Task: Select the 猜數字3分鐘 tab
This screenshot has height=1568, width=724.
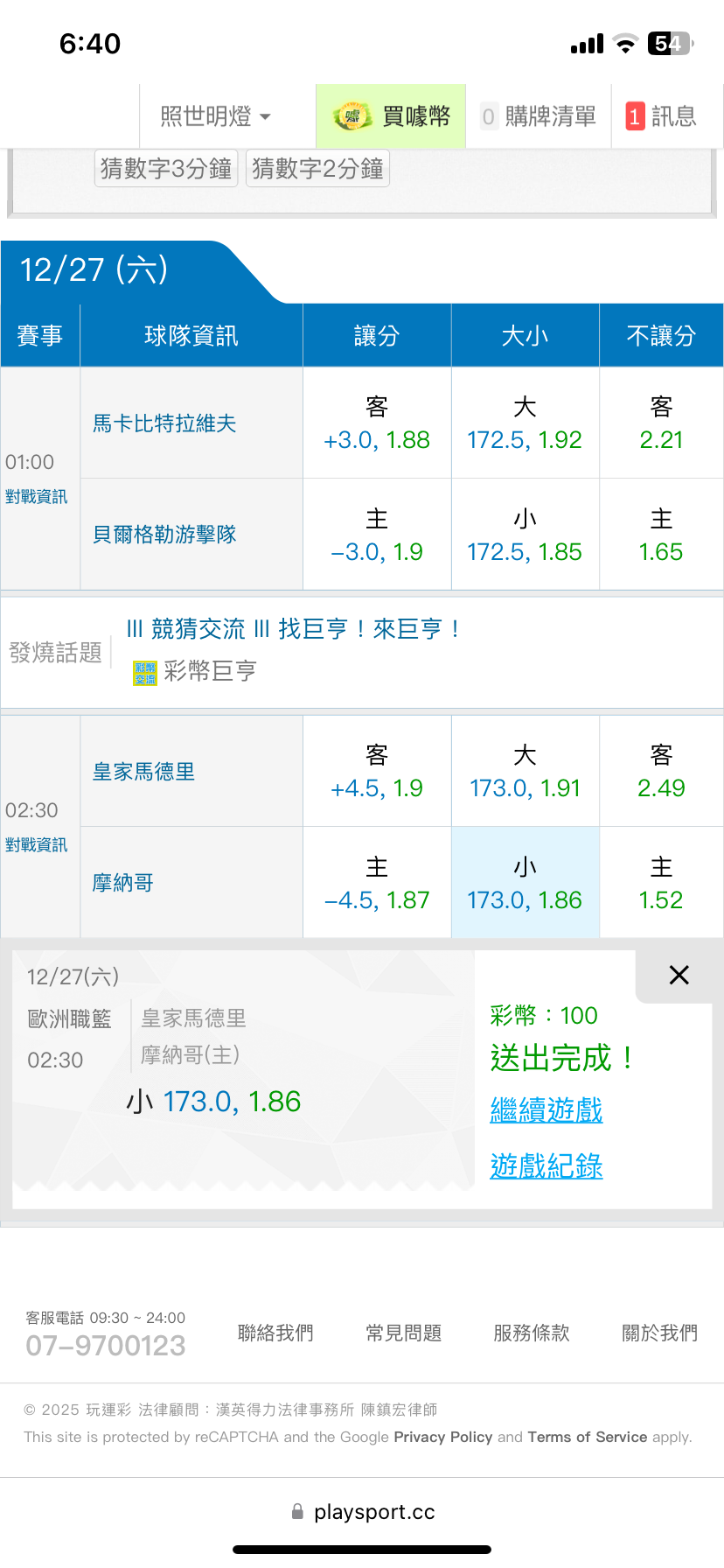Action: (x=166, y=168)
